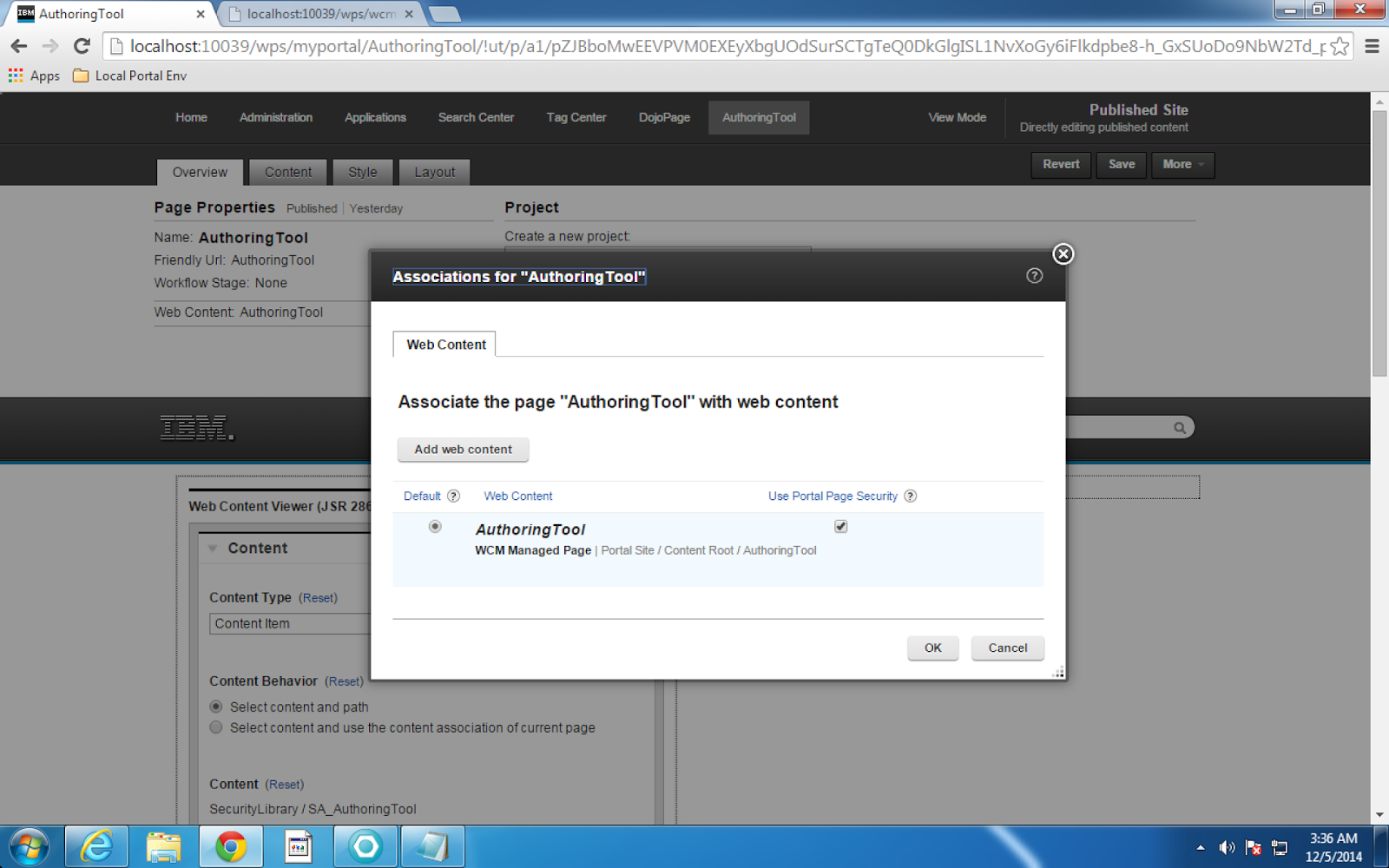Open the AuthoringTool browser tab
1389x868 pixels.
click(x=109, y=14)
